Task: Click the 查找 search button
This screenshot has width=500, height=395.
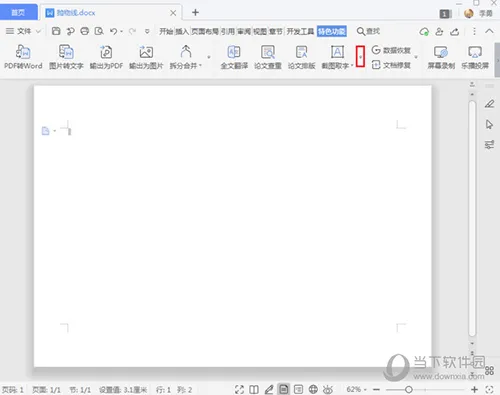Action: point(368,32)
